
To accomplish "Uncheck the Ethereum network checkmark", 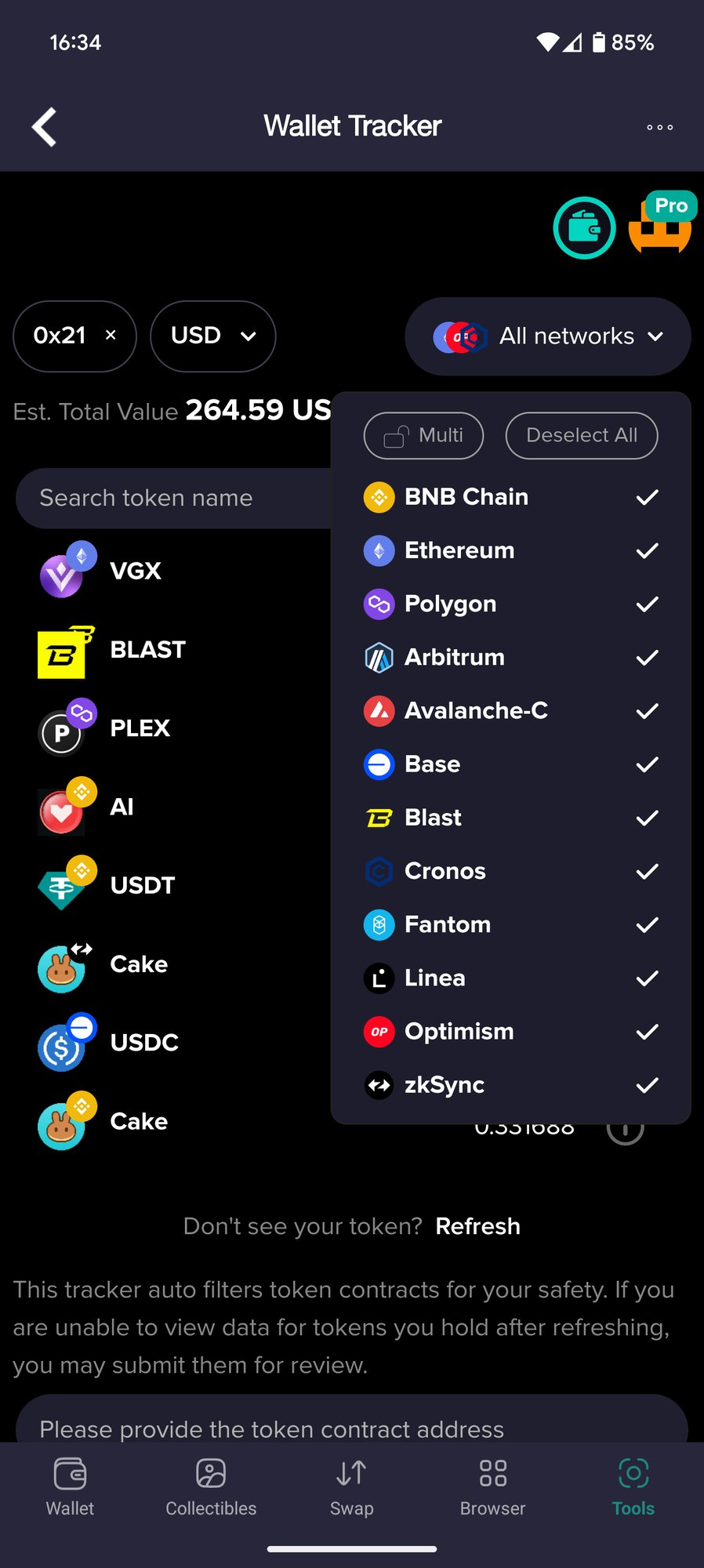I will (647, 551).
